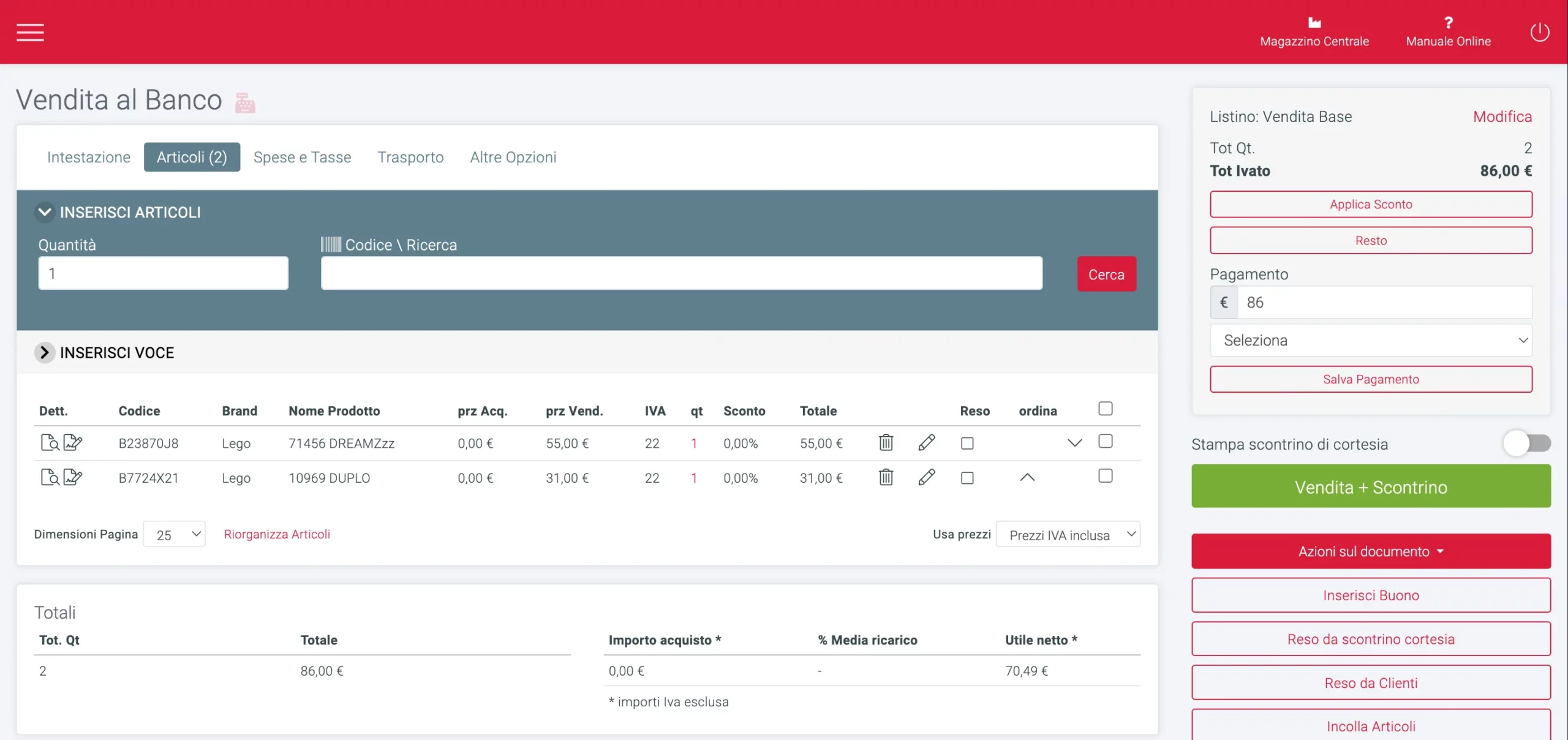View details icon for 10969 DUPLO row

(x=50, y=477)
